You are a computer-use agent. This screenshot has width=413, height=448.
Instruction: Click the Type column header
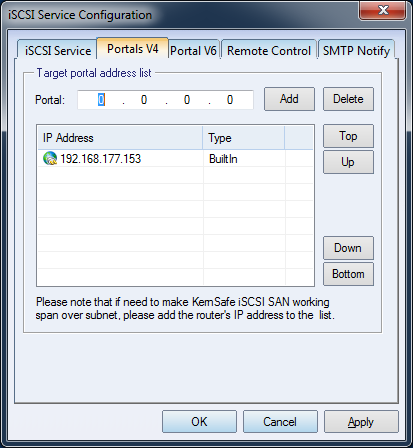coord(244,138)
